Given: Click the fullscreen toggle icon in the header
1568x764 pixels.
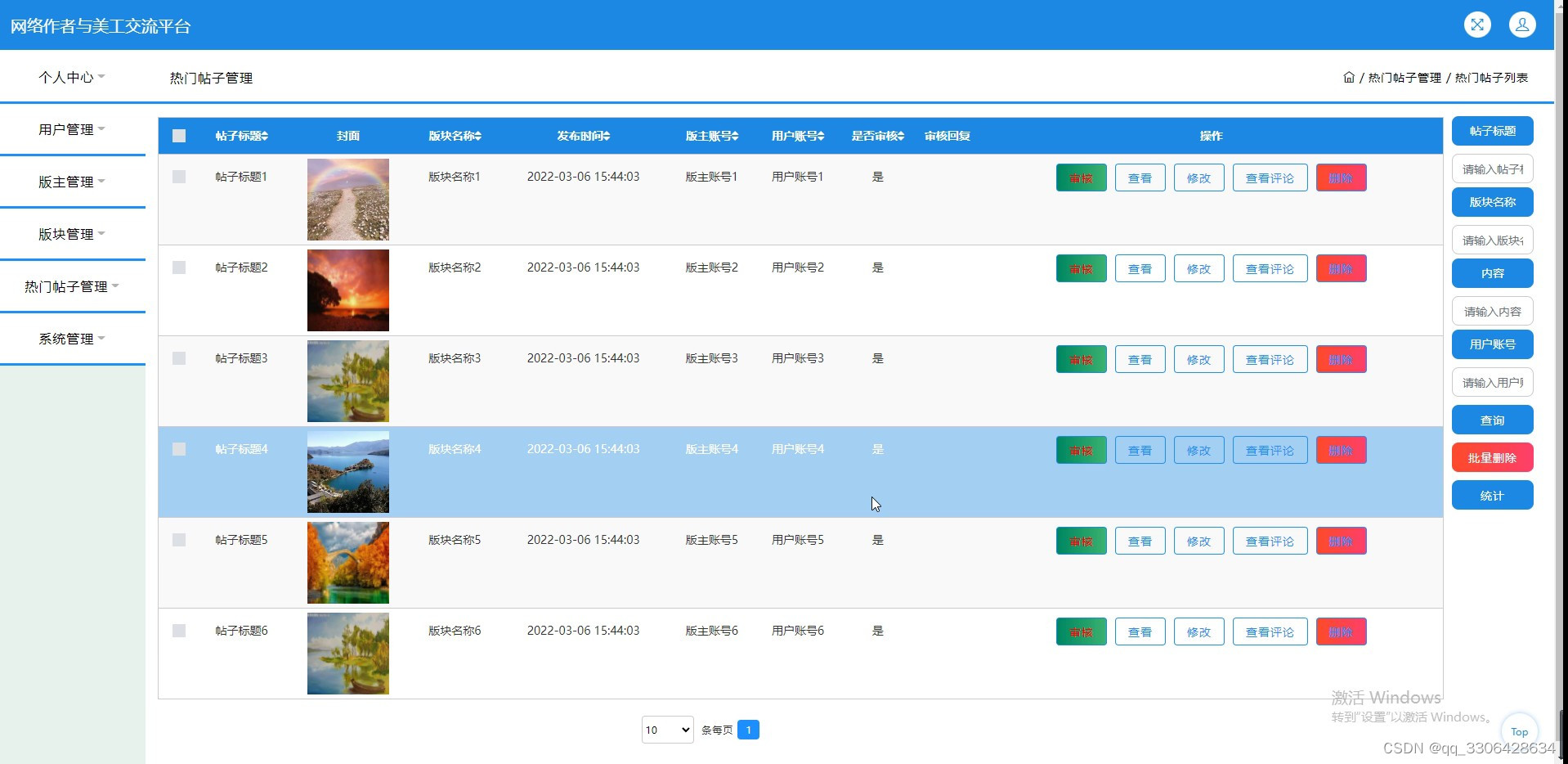Looking at the screenshot, I should (1477, 25).
